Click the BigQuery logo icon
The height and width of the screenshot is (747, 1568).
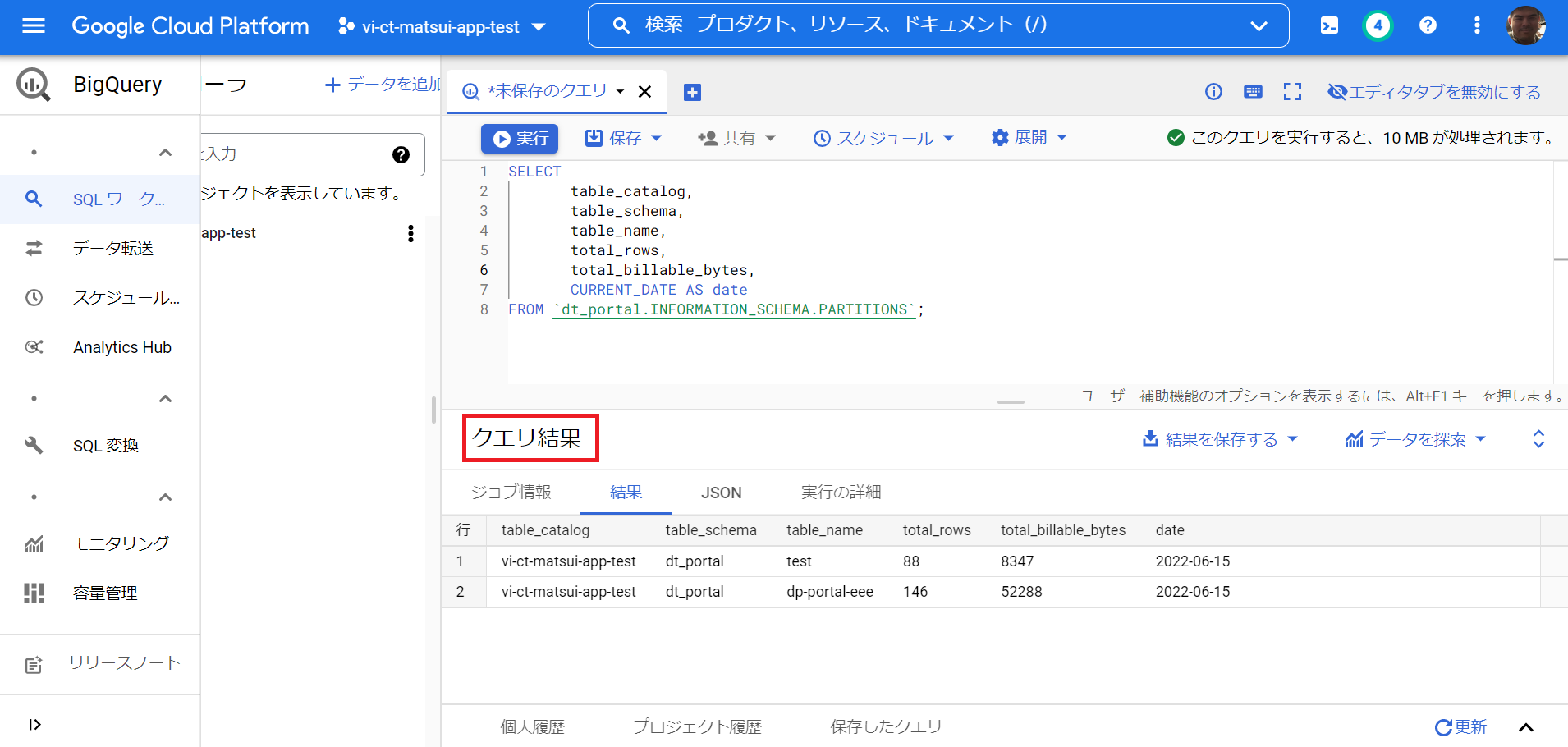tap(34, 85)
